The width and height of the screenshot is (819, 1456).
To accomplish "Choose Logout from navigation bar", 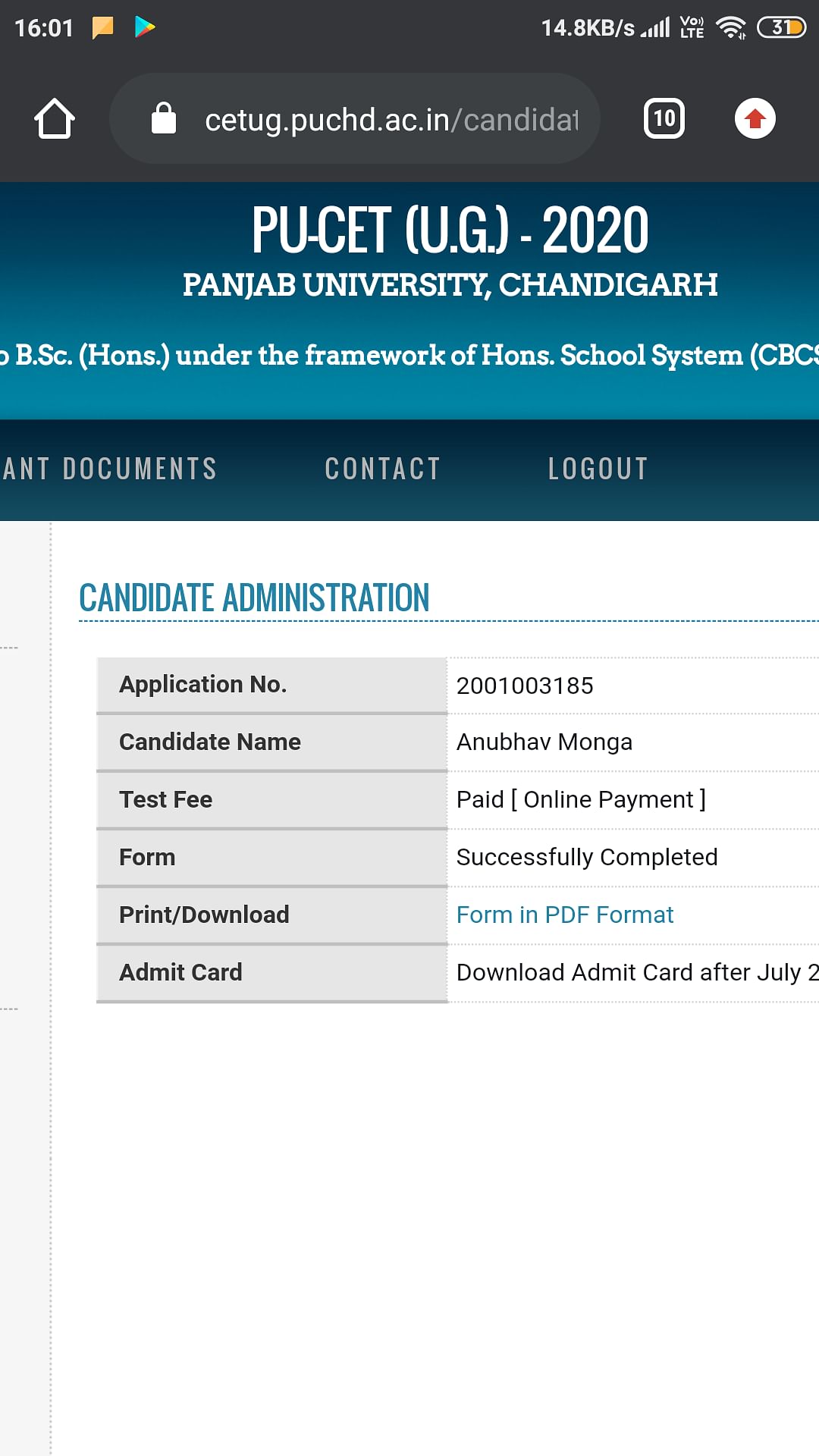I will point(598,469).
